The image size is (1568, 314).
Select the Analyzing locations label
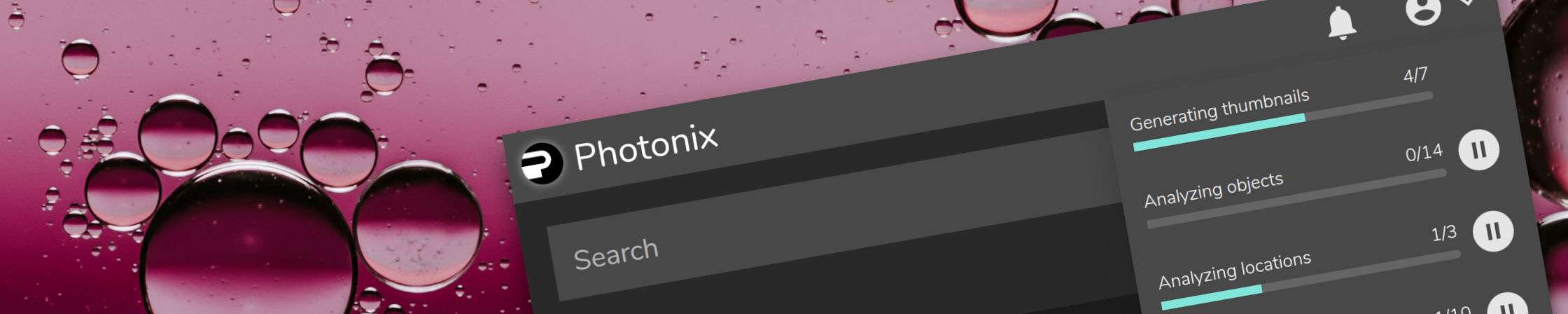[1235, 271]
